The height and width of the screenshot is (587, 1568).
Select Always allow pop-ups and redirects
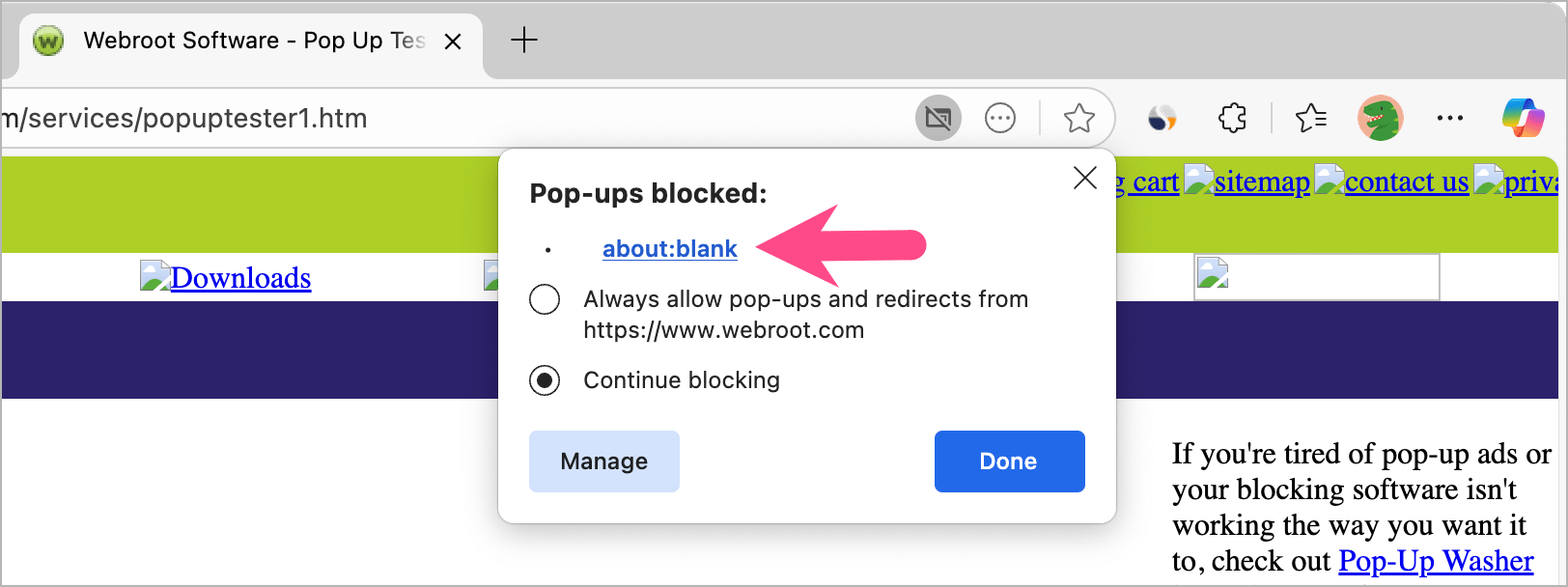click(545, 299)
